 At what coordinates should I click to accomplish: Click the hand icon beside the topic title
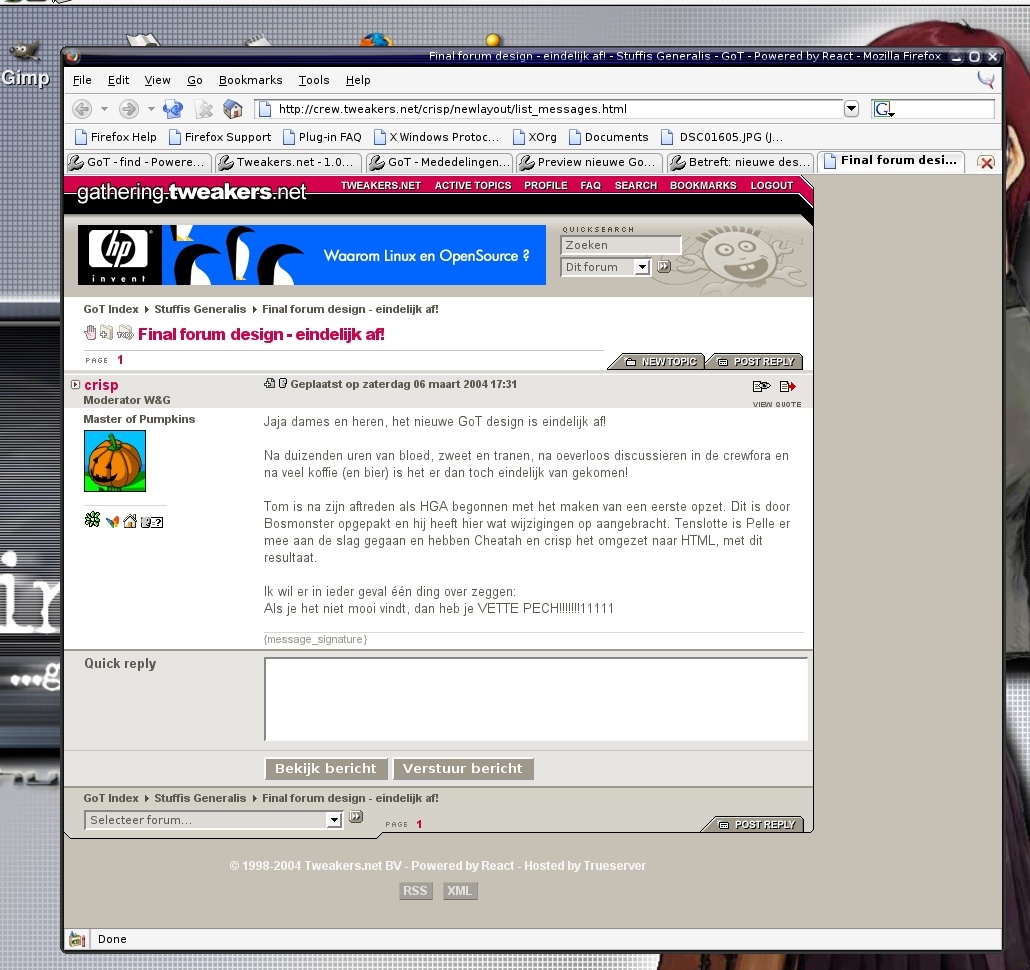(90, 333)
